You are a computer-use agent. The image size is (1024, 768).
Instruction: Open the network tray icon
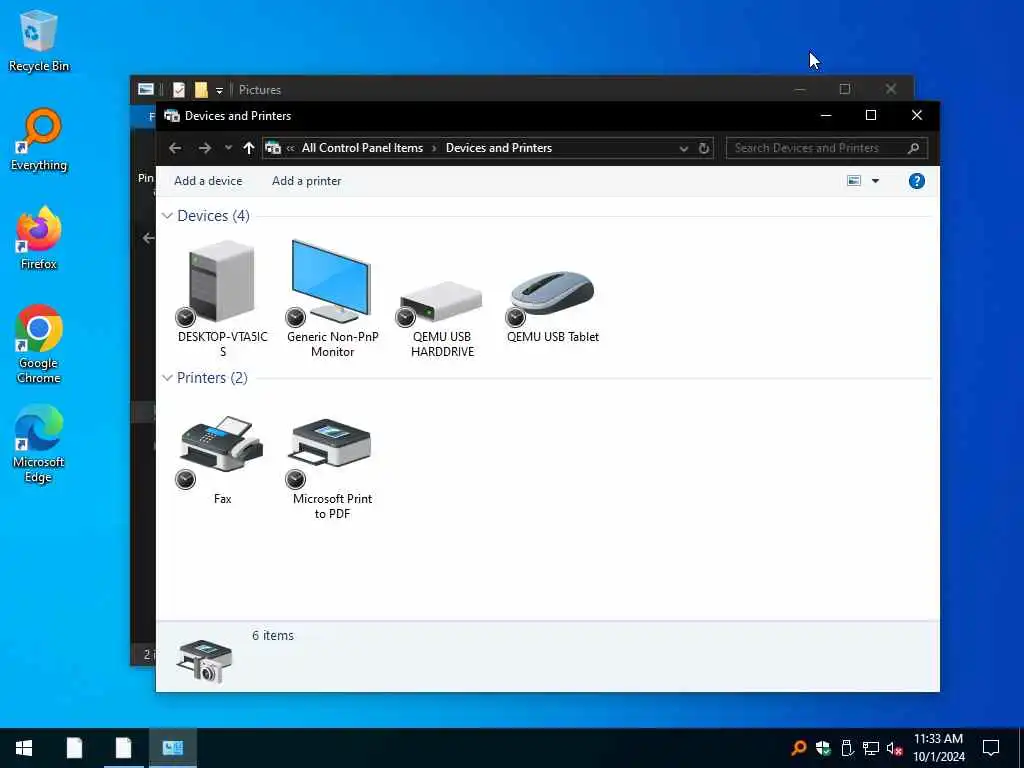[x=871, y=748]
